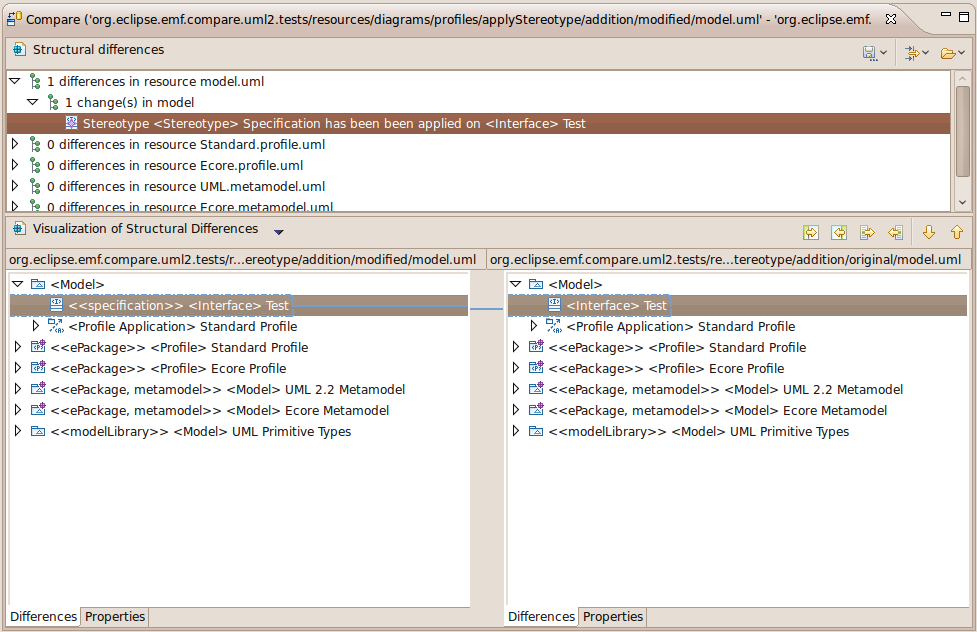Screen dimensions: 977x632
Task: Expand '0 differences in resource Ecore.profile.uml'
Action: tap(15, 165)
